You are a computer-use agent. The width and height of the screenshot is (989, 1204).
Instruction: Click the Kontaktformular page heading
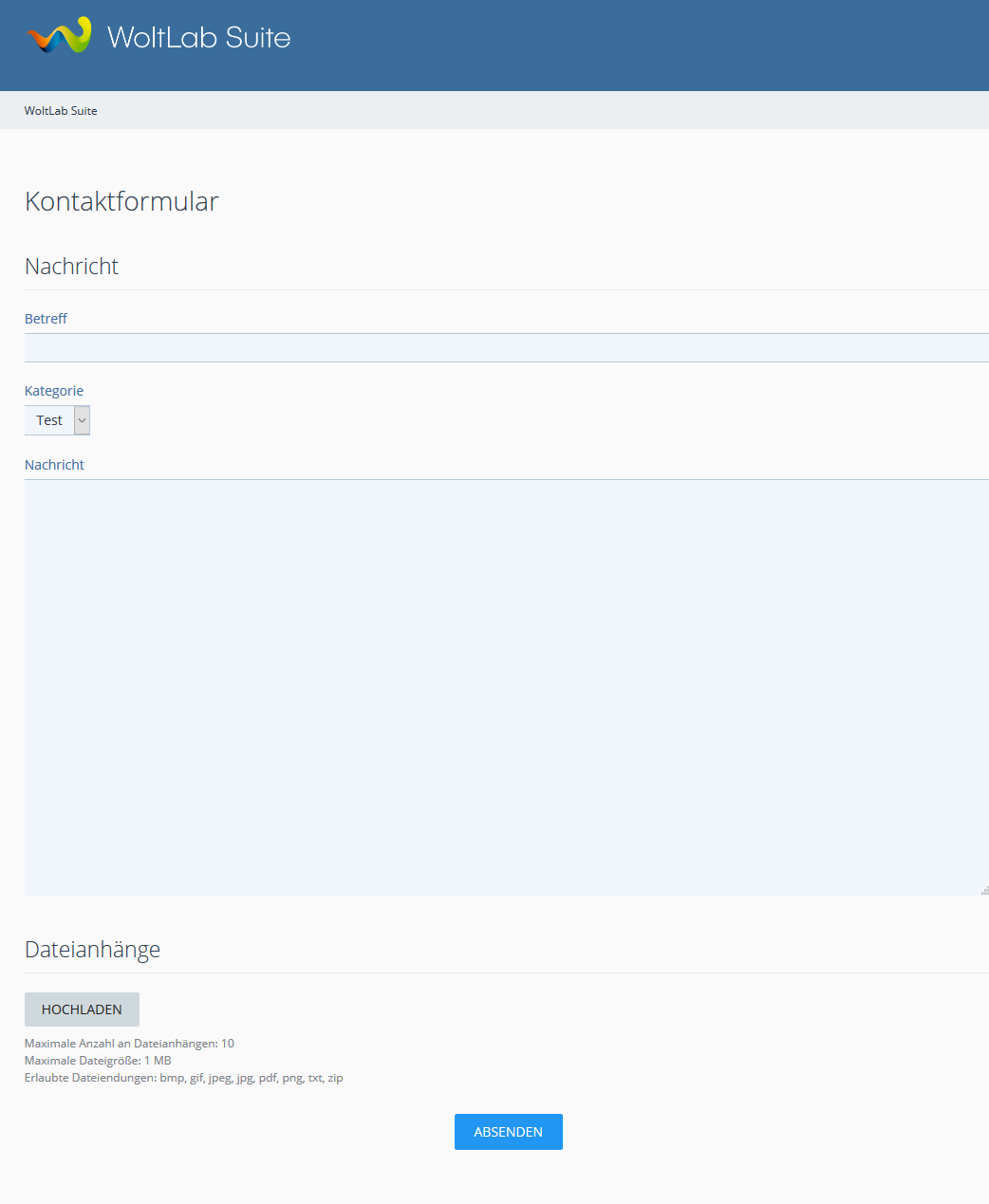tap(121, 201)
